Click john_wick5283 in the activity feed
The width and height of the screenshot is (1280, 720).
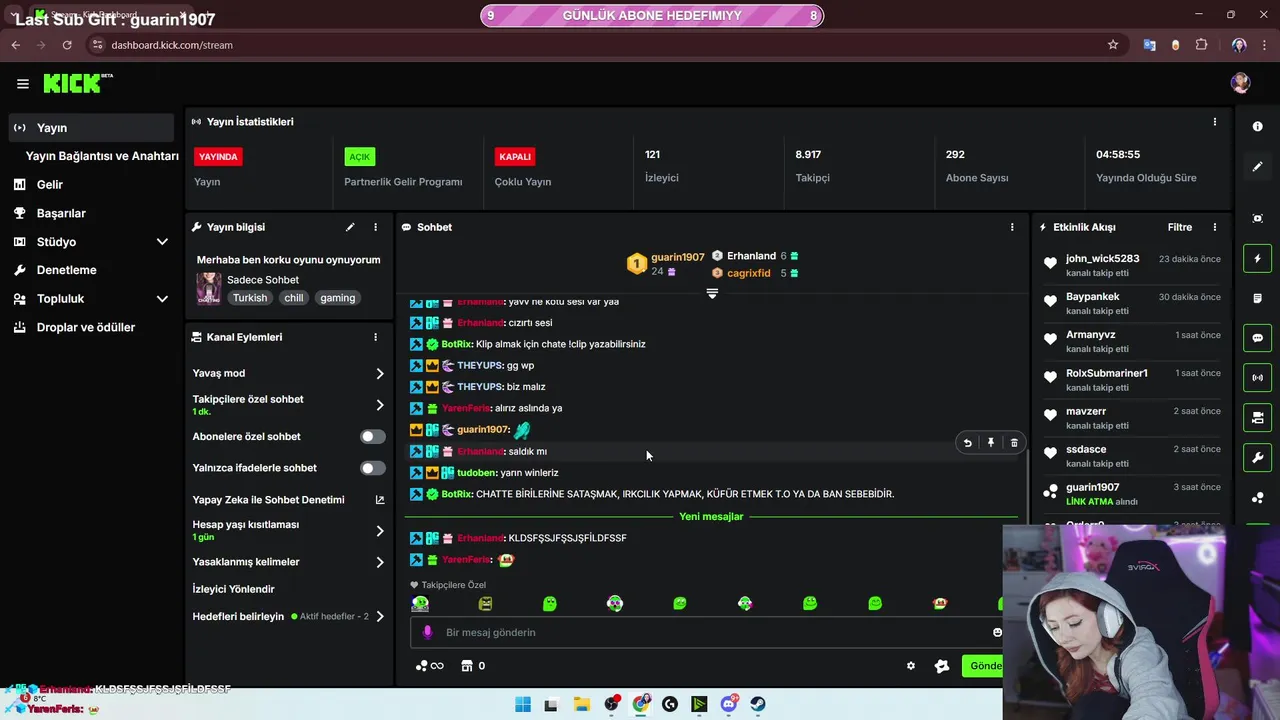click(x=1102, y=259)
